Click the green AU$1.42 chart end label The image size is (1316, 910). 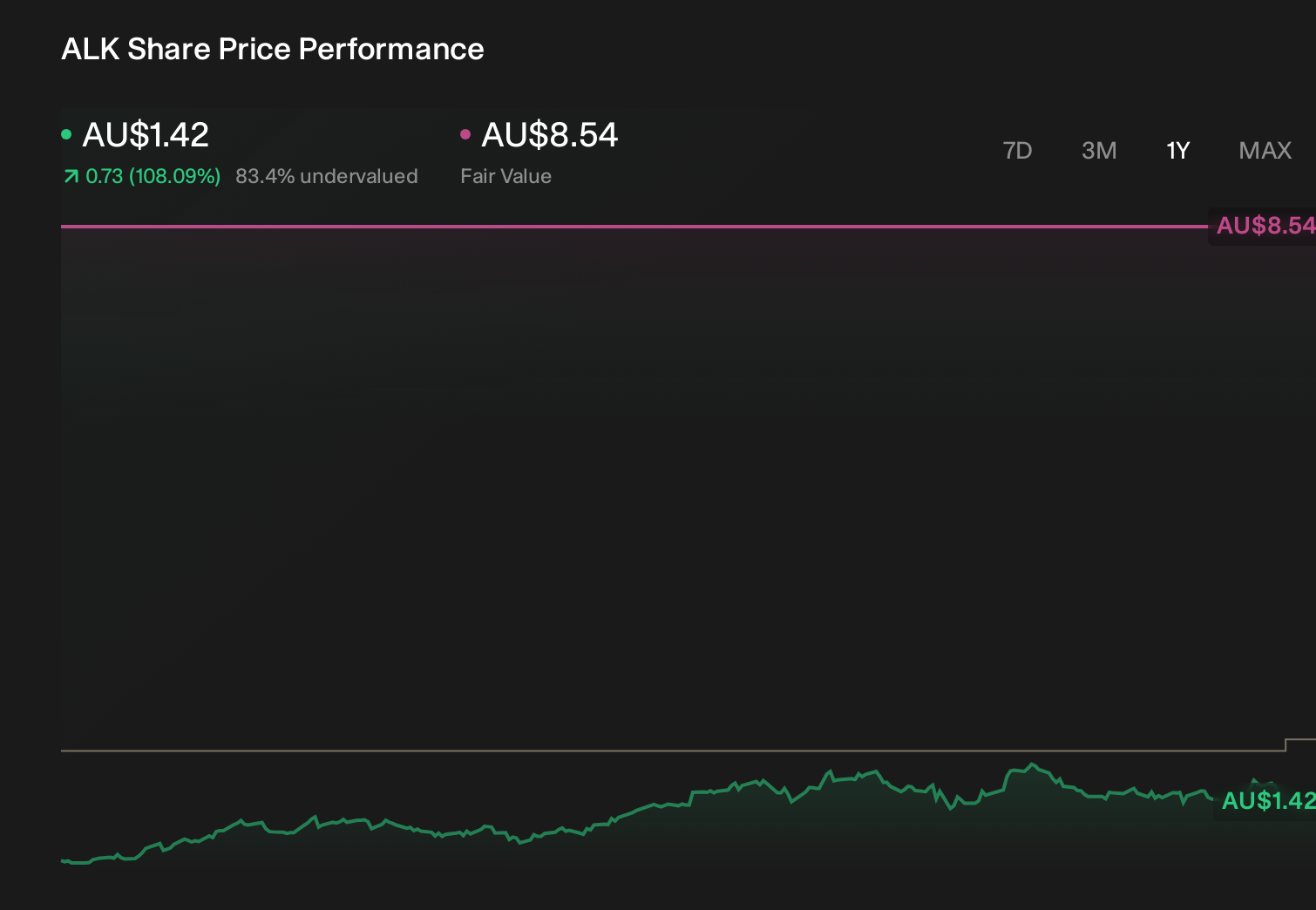point(1267,801)
